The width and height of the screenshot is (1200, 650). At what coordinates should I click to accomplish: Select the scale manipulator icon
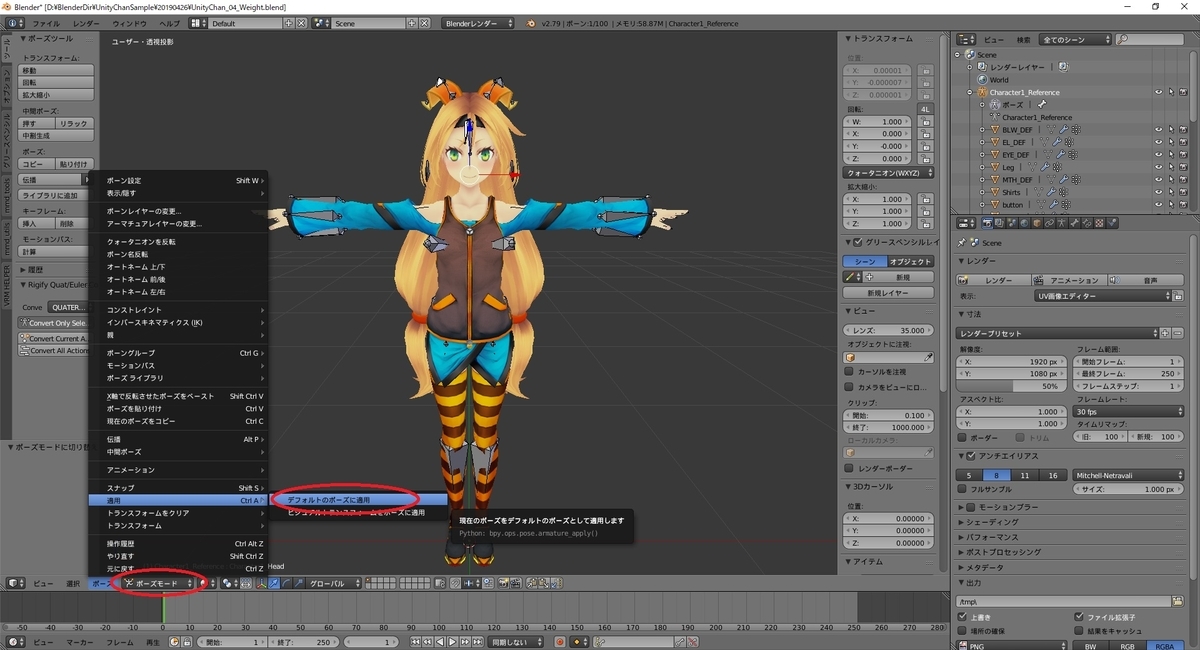(x=298, y=582)
